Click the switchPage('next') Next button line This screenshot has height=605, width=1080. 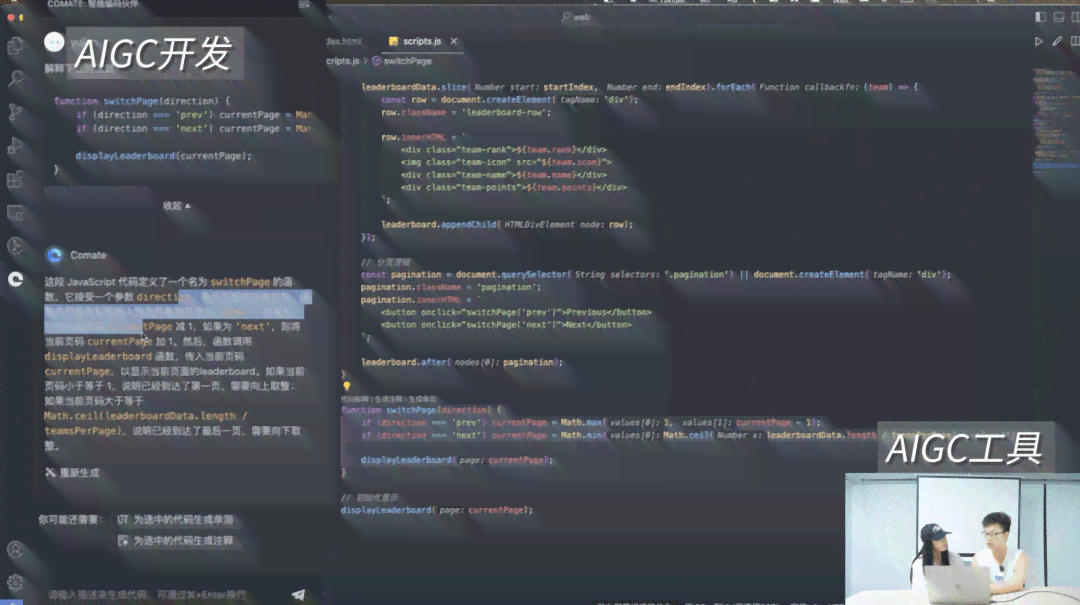point(506,325)
